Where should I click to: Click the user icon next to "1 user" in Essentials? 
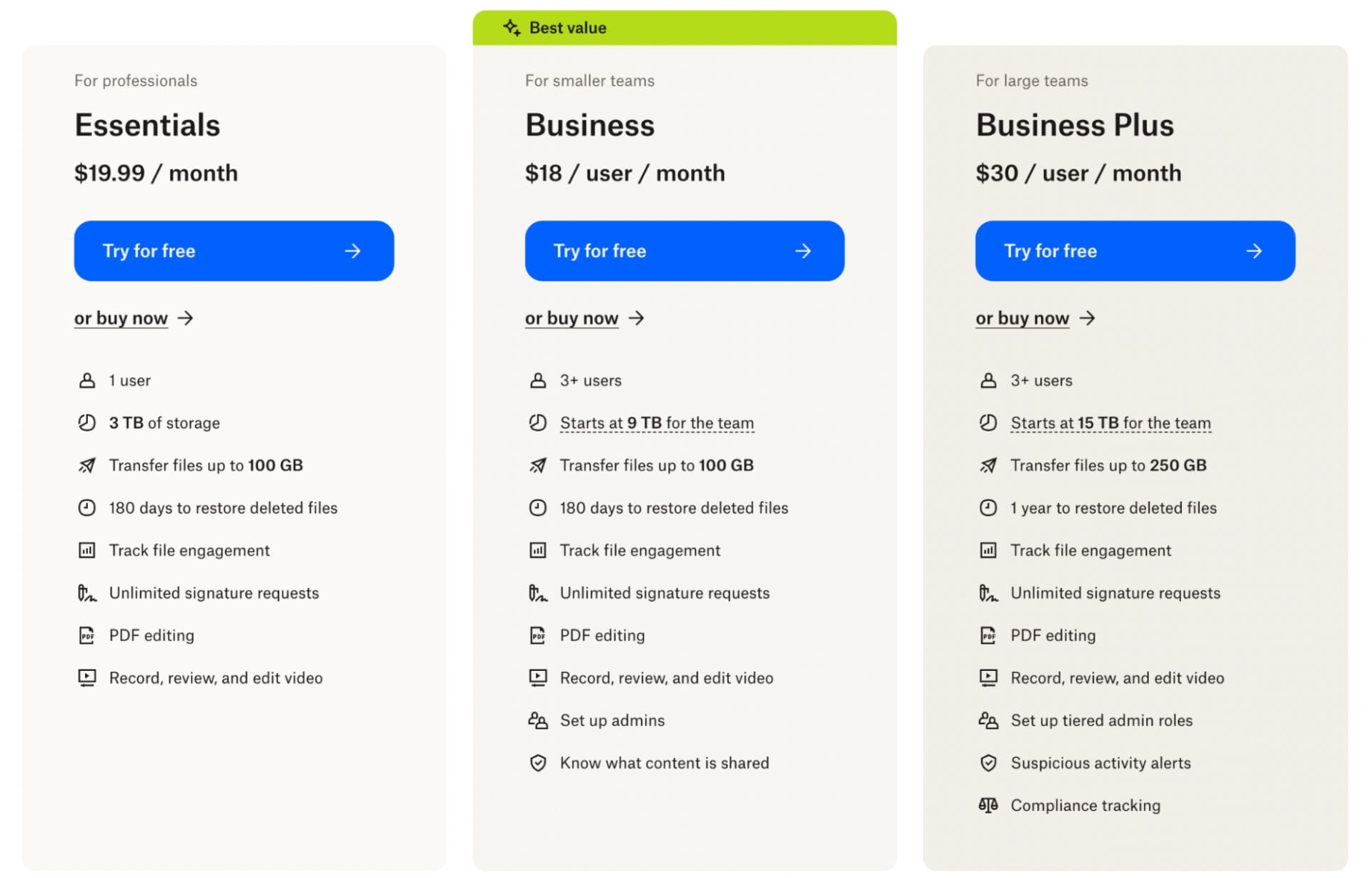point(87,380)
